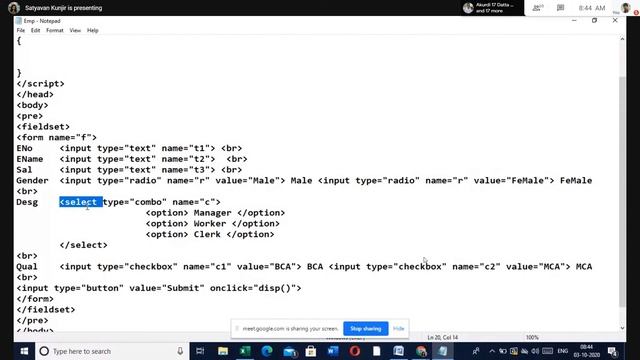640x360 pixels.
Task: Click the Gender label text
Action: click(x=32, y=180)
